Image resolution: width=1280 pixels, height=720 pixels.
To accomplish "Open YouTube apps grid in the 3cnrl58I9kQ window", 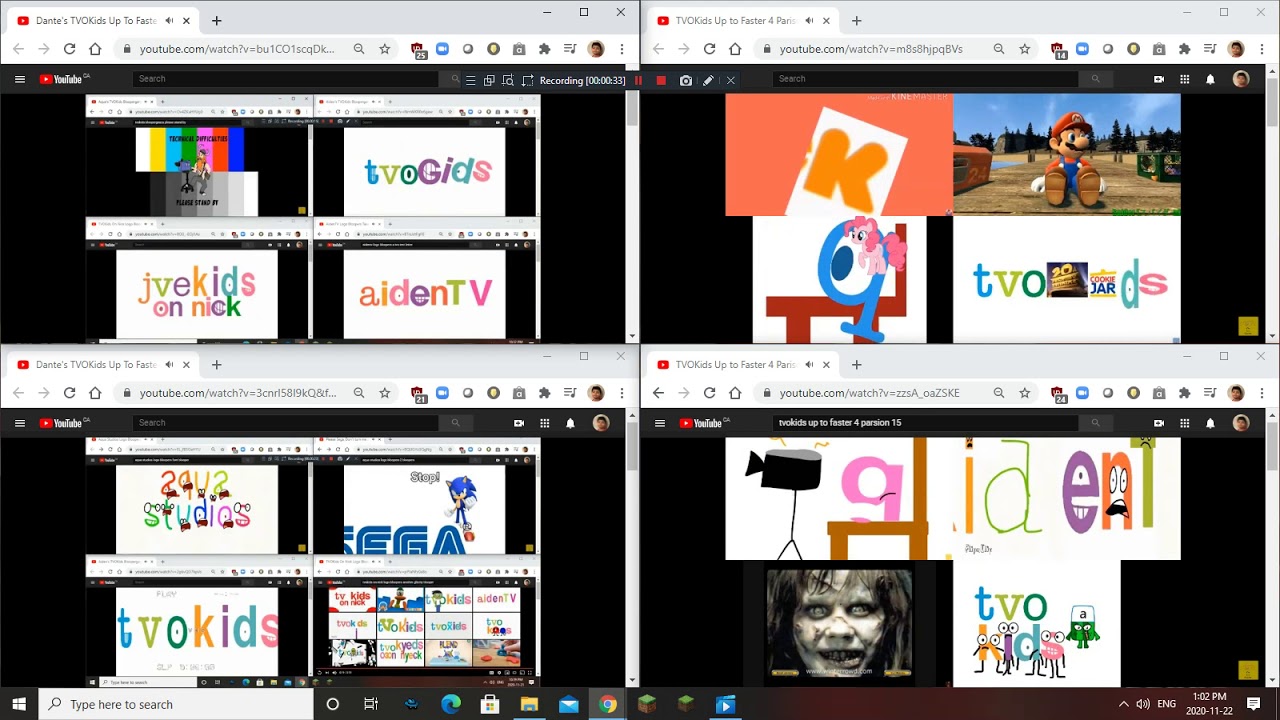I will coord(544,423).
